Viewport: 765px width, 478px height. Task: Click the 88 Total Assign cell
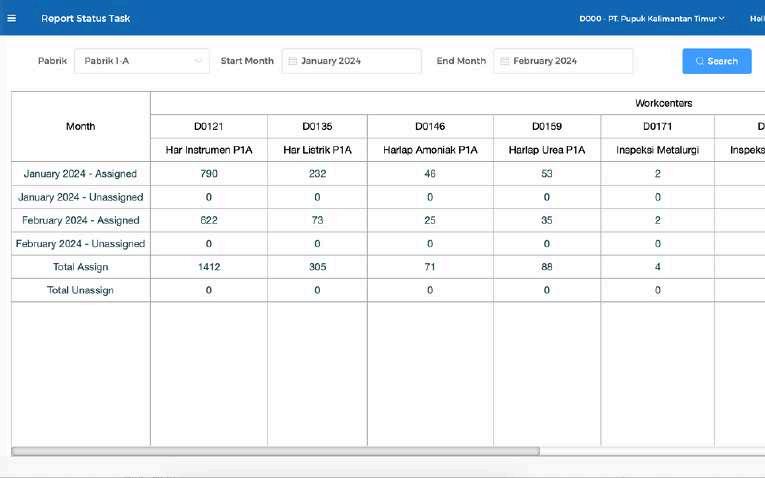point(547,267)
